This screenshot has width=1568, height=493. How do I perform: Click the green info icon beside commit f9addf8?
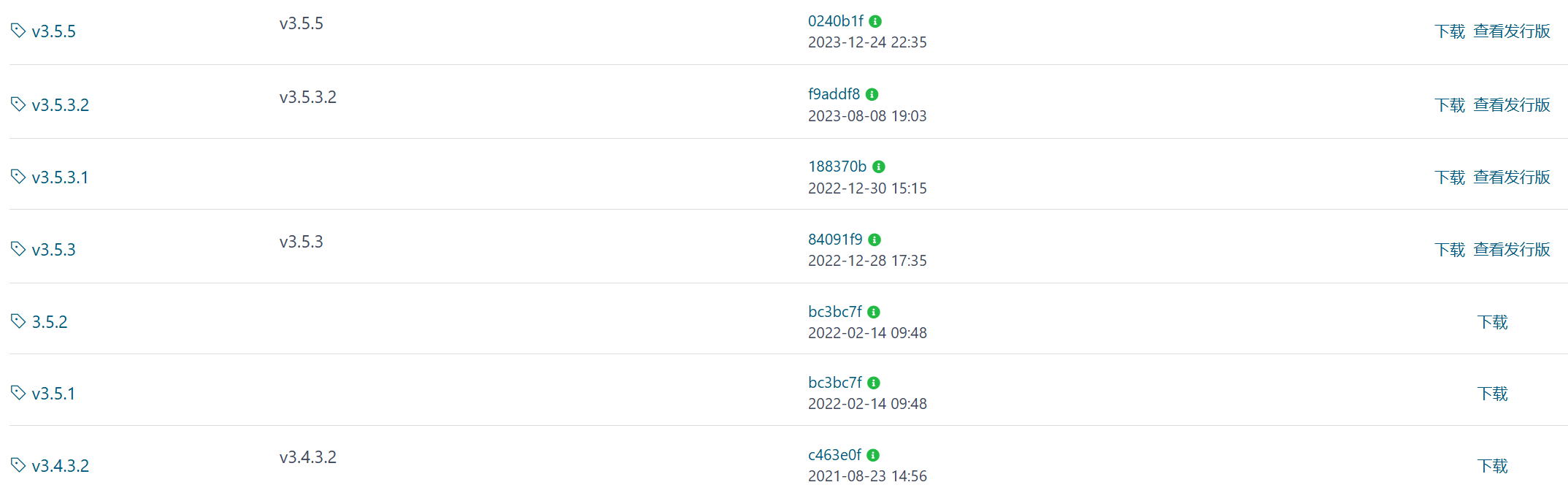pos(872,95)
